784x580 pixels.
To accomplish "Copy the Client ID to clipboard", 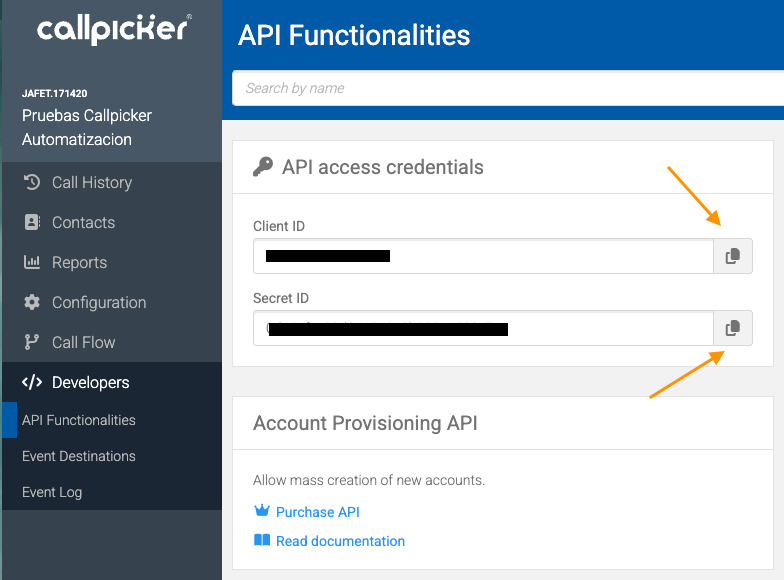I will tap(732, 256).
